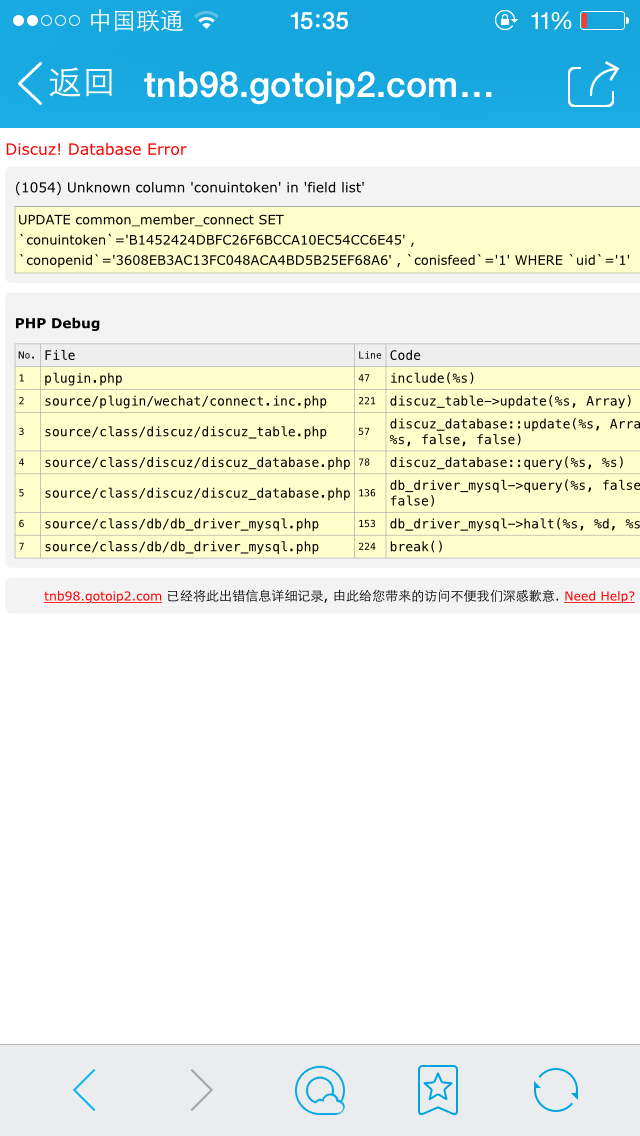Select the Discuz! Database Error heading
This screenshot has width=640, height=1136.
pyautogui.click(x=96, y=149)
